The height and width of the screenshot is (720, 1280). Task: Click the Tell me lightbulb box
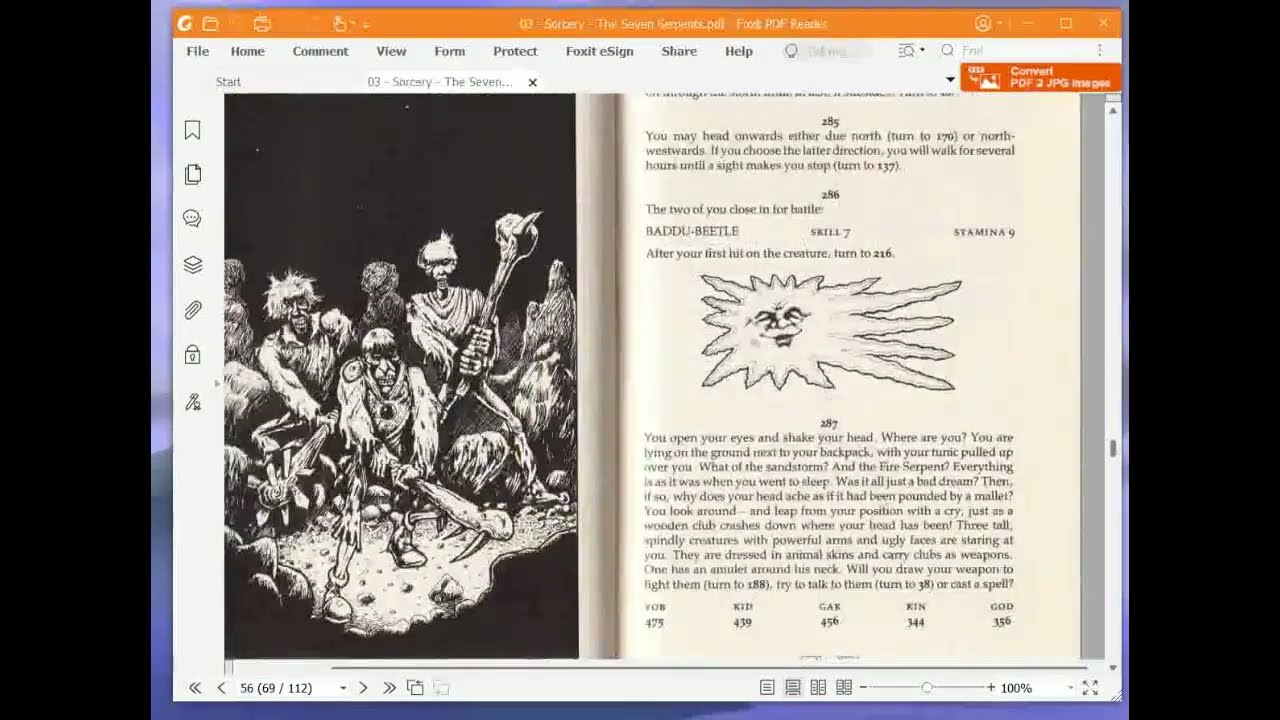(x=826, y=51)
